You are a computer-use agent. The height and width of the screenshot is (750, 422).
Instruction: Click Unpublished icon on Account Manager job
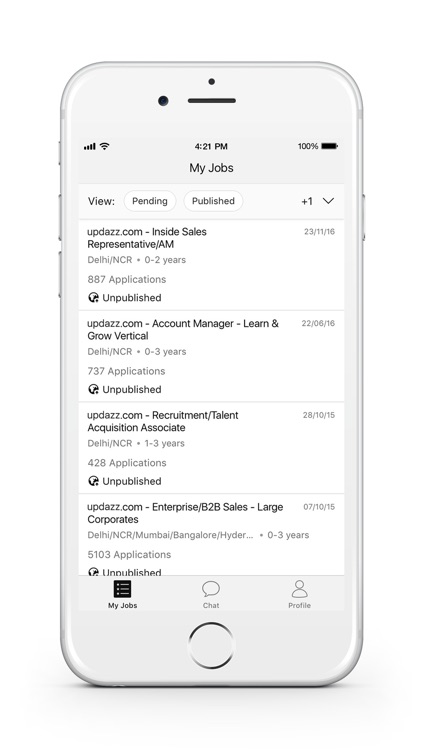click(93, 389)
